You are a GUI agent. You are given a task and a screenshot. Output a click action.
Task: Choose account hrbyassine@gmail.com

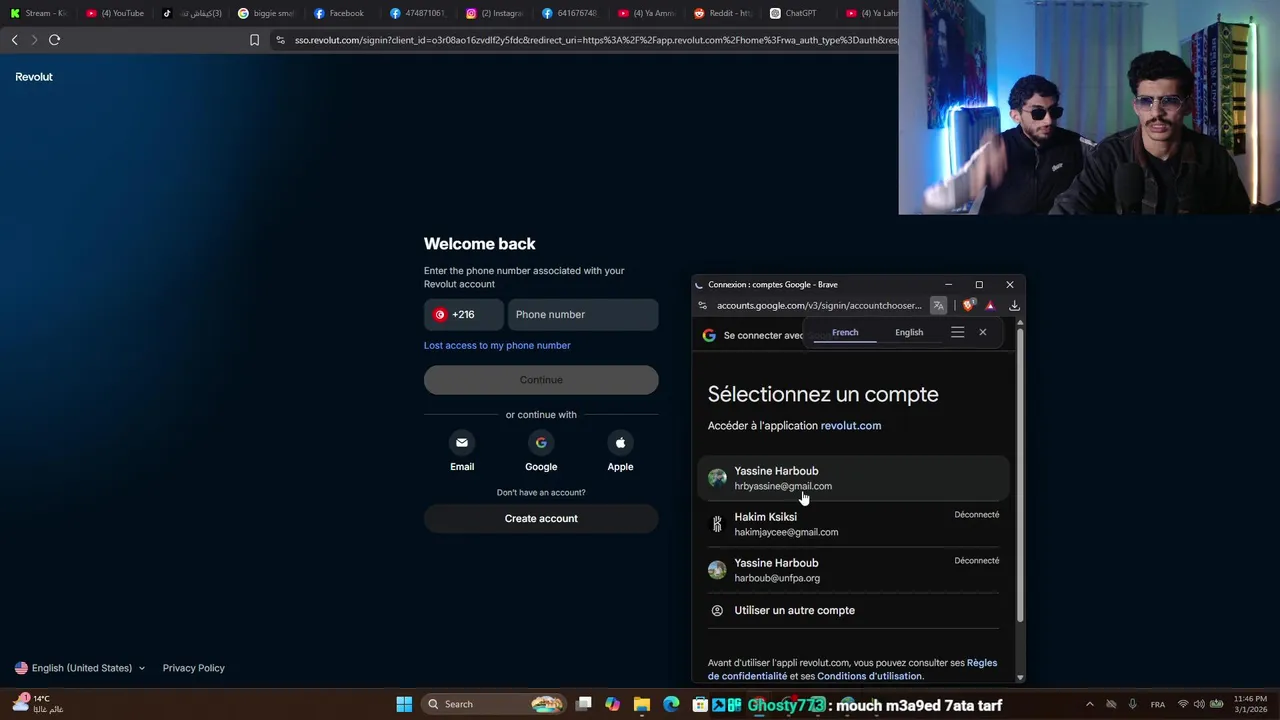coord(853,478)
